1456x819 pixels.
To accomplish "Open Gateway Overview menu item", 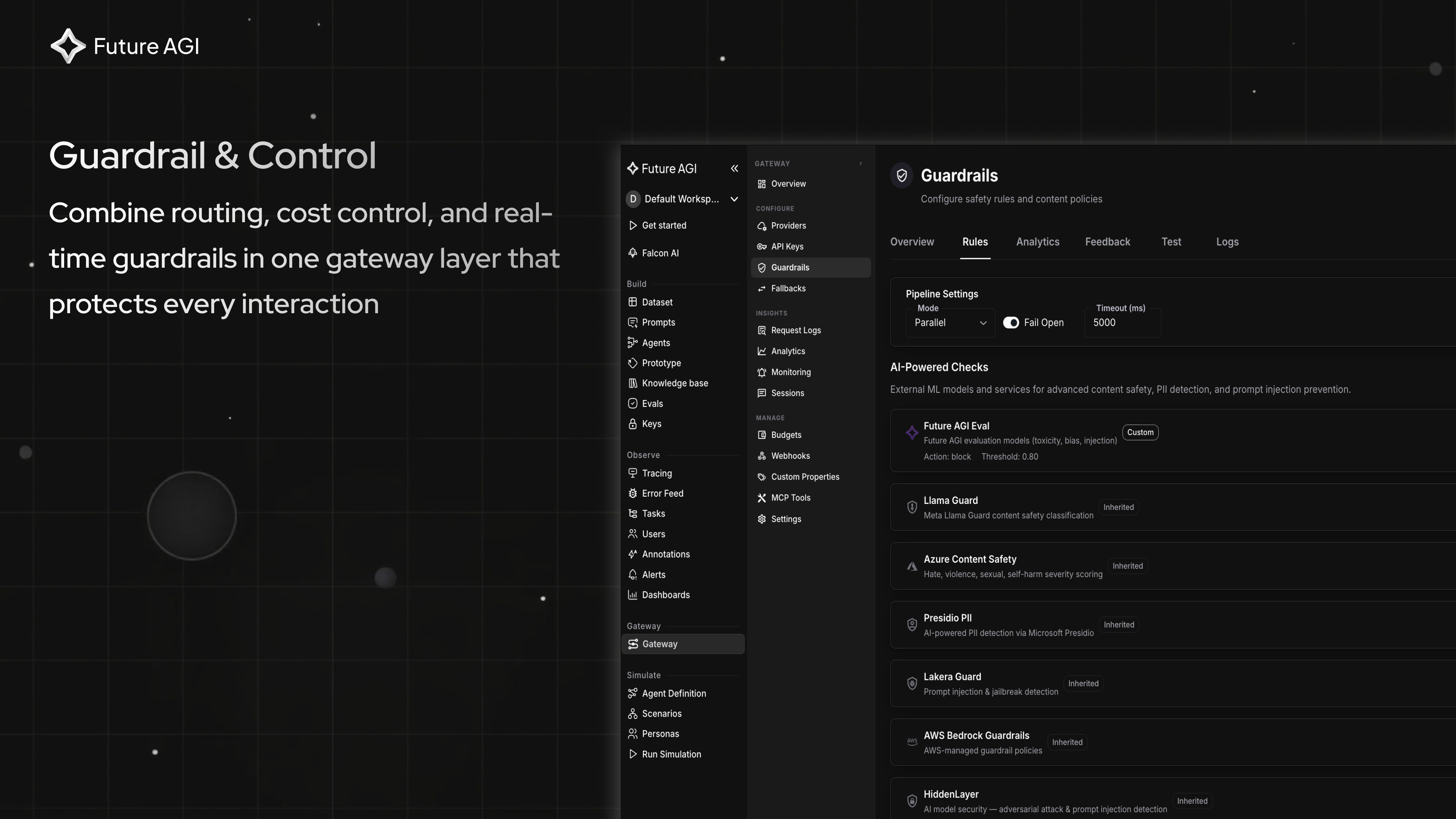I will [x=811, y=184].
